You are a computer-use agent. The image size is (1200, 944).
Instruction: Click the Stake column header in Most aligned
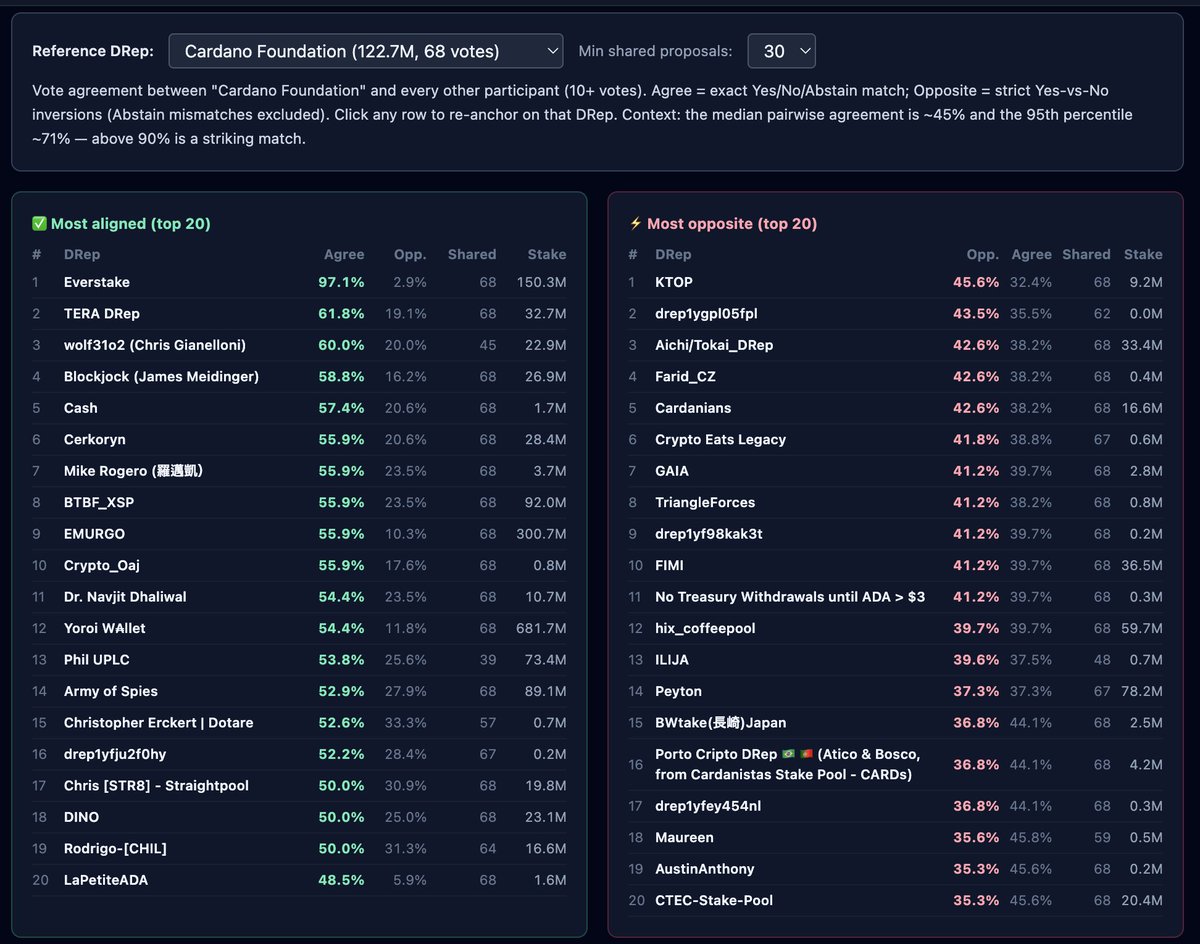coord(547,255)
